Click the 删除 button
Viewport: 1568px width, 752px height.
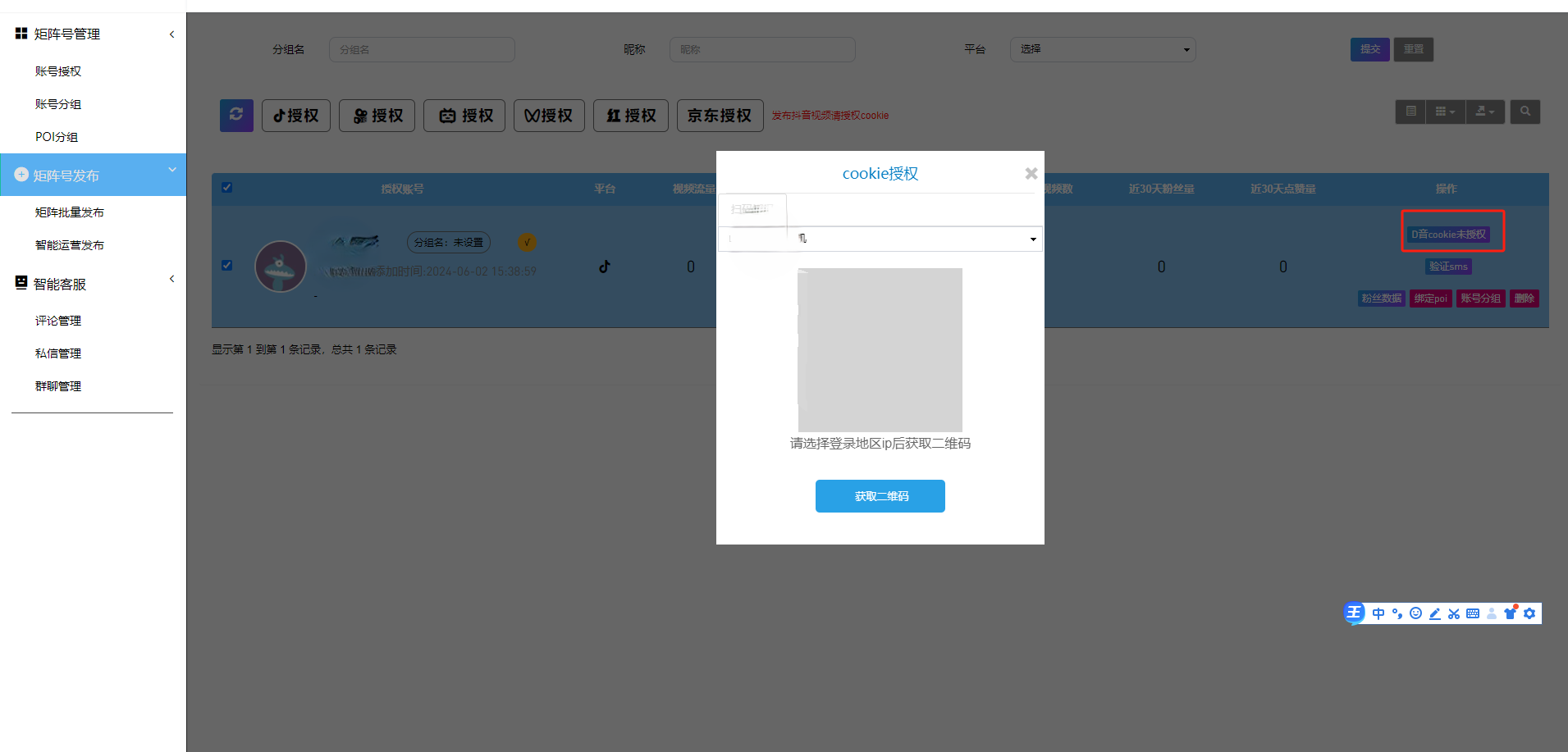(1525, 299)
